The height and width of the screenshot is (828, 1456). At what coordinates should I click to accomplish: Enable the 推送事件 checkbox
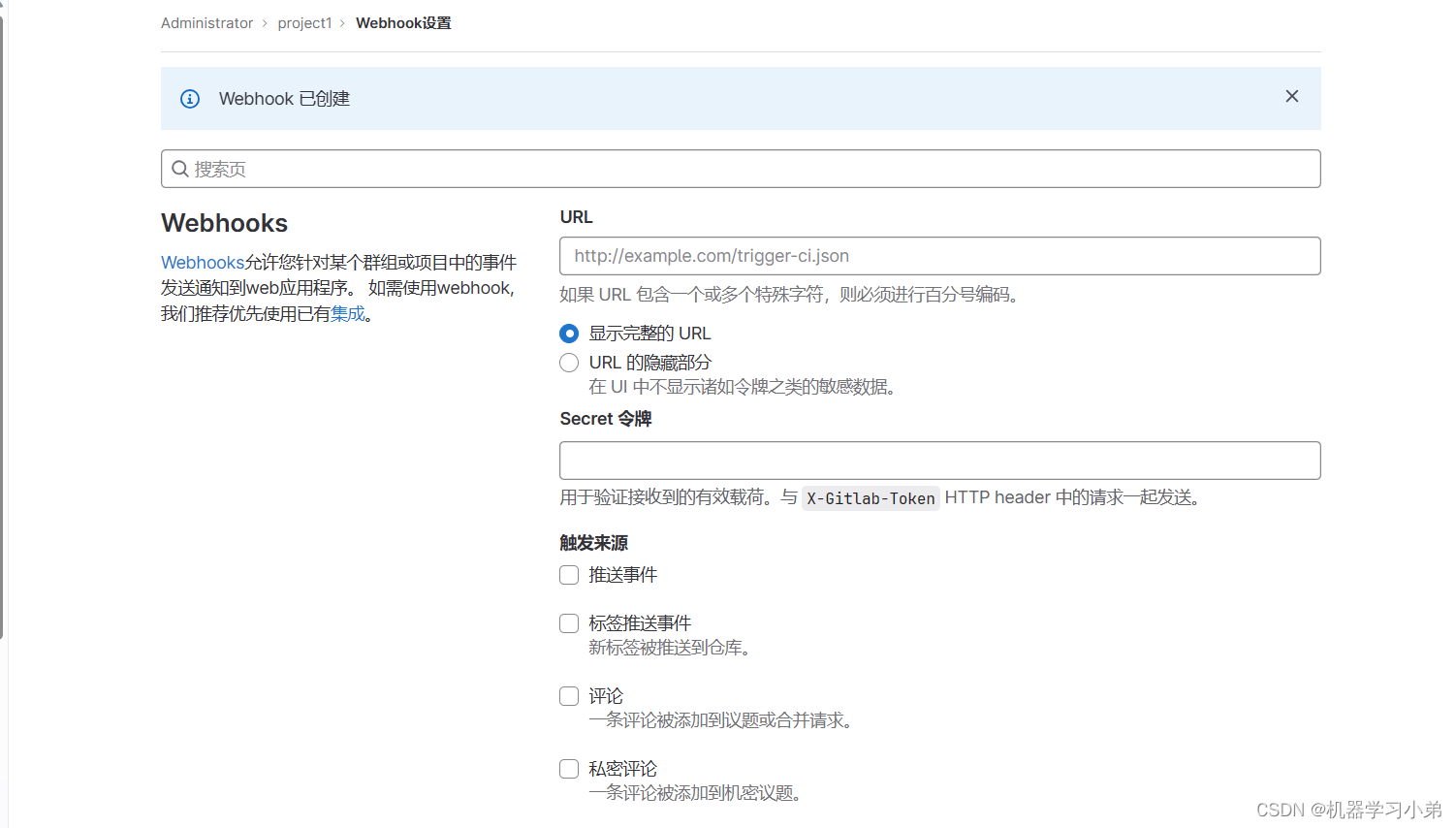tap(569, 575)
